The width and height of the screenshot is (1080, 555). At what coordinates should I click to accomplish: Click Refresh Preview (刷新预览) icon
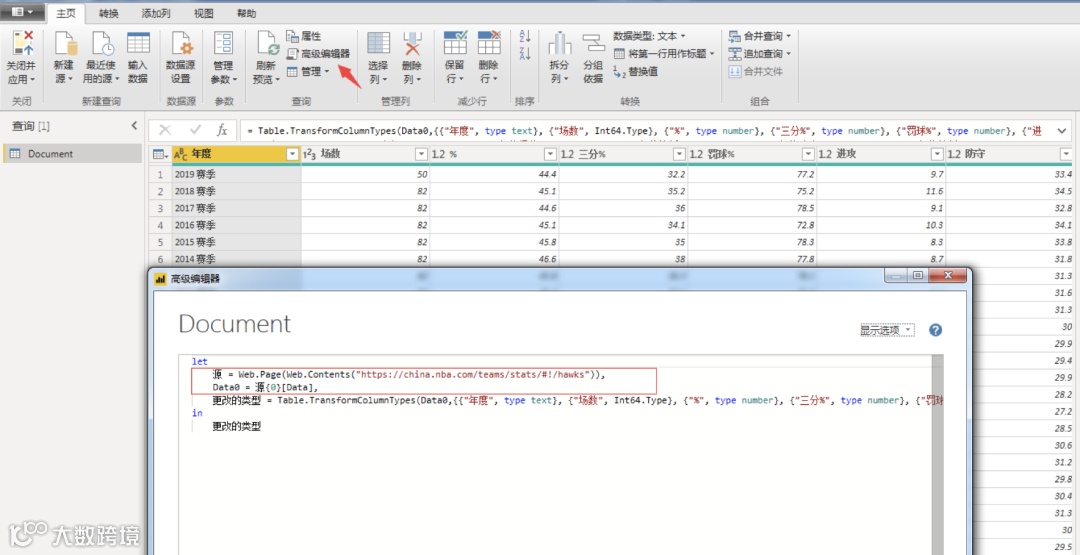coord(267,45)
